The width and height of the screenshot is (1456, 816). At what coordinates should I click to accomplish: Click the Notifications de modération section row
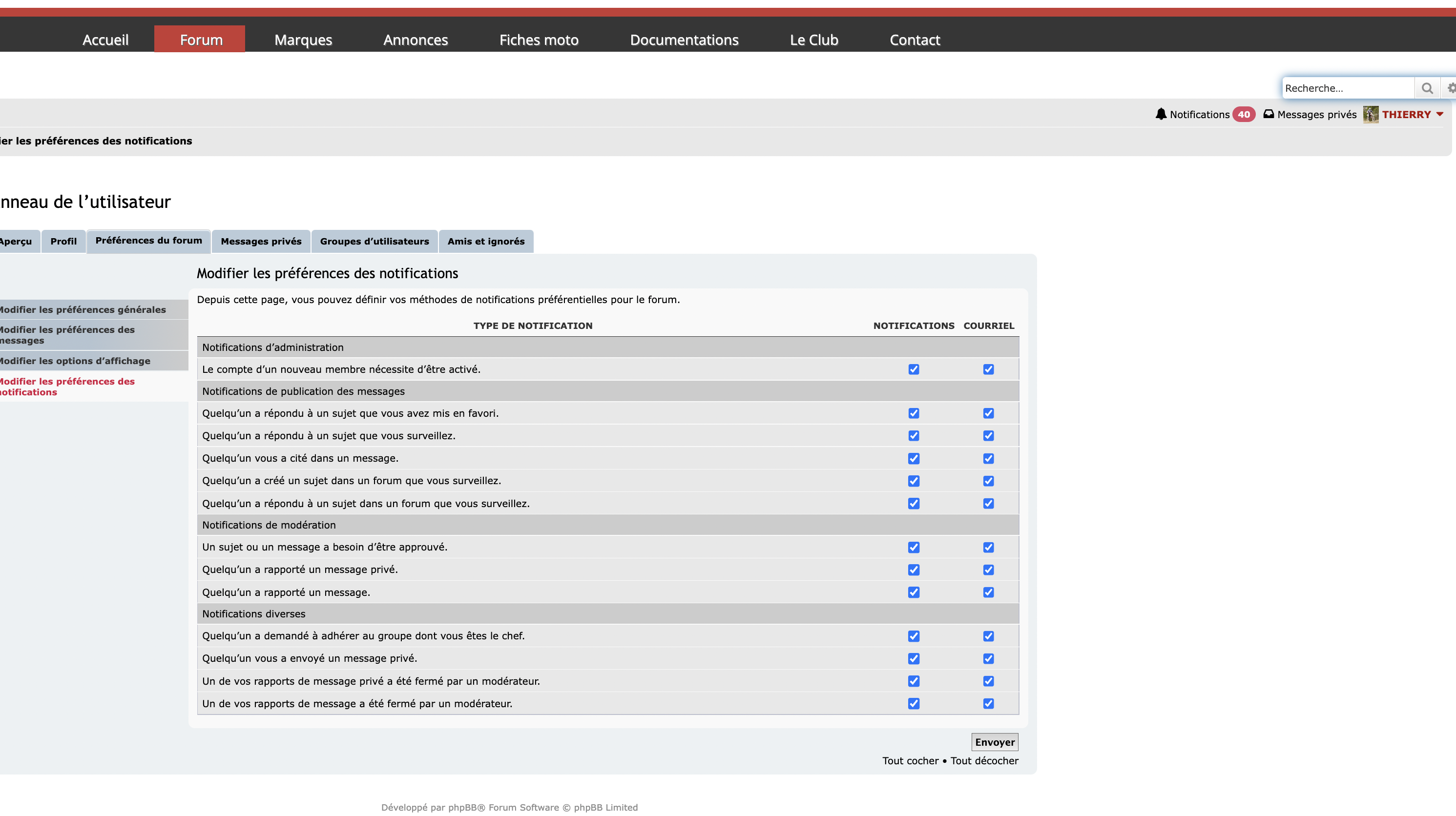click(607, 525)
